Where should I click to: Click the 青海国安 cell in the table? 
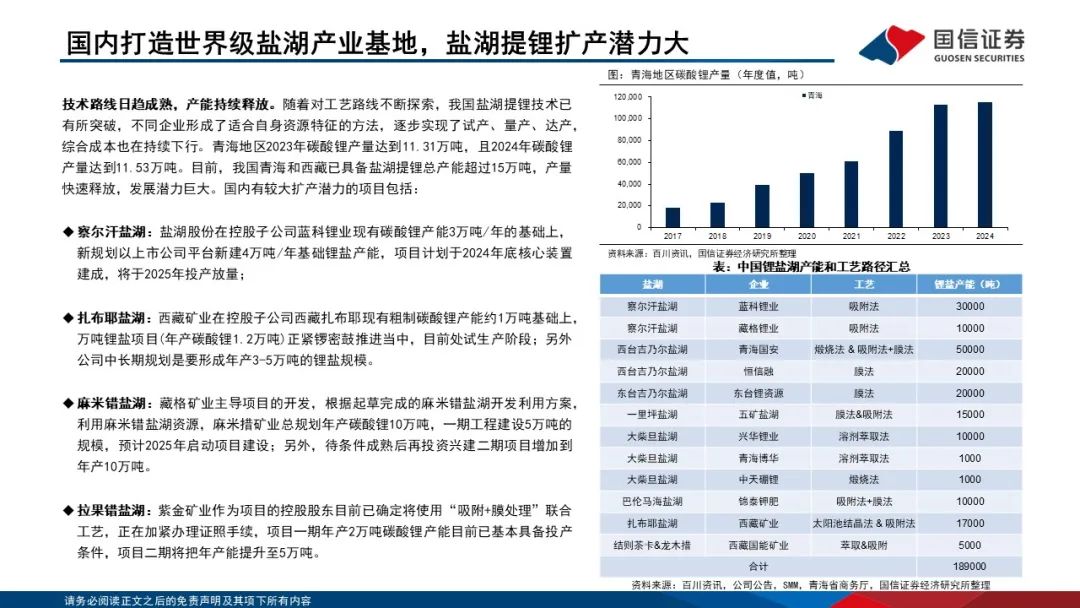(758, 350)
